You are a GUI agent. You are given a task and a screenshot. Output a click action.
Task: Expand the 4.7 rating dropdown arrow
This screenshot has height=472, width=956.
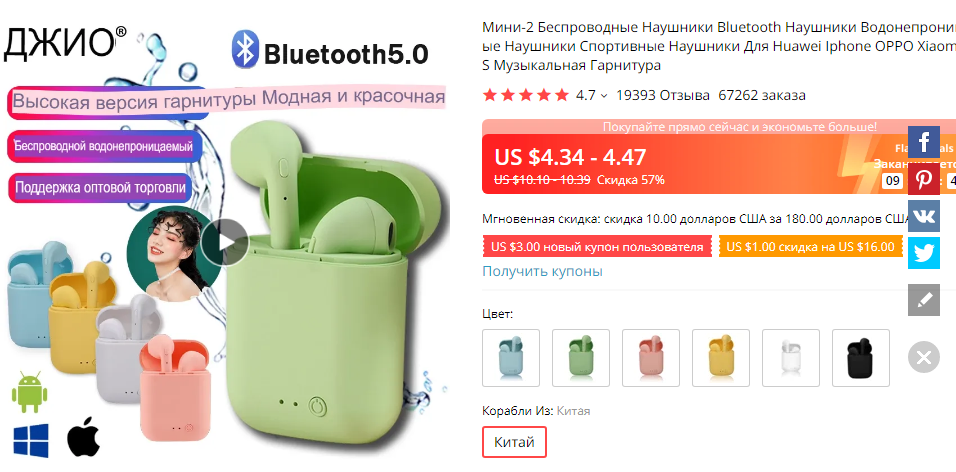(604, 96)
